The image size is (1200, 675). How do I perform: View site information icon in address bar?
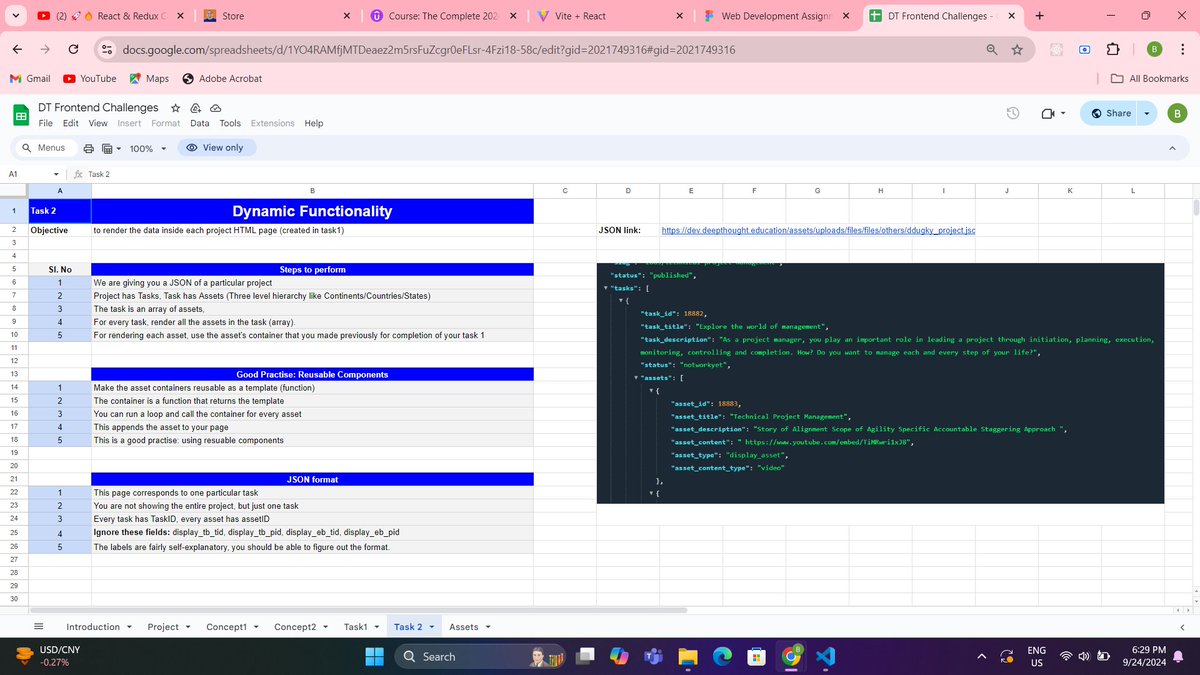tap(105, 50)
